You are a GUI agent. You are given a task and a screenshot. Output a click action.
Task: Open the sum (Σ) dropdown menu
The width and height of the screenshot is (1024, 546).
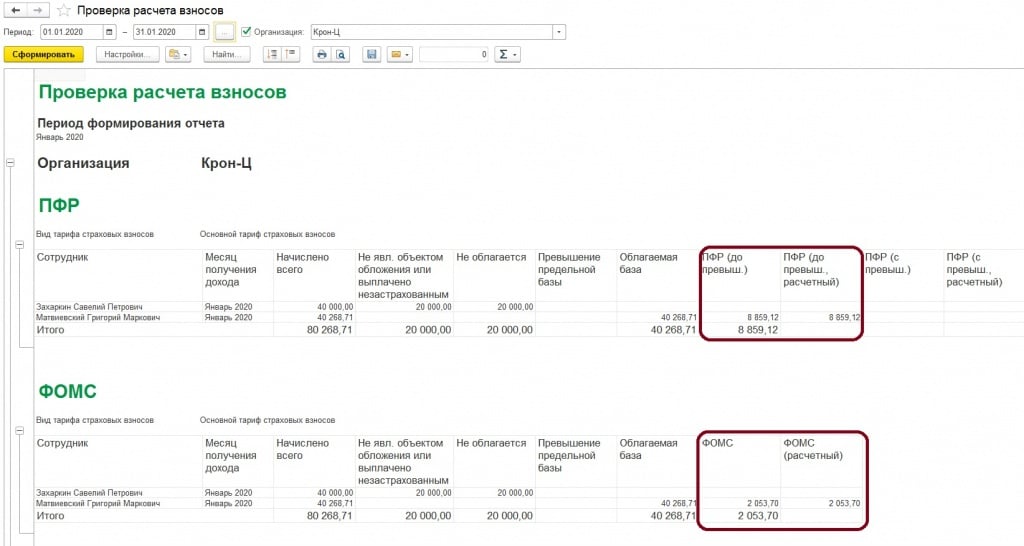[x=508, y=54]
